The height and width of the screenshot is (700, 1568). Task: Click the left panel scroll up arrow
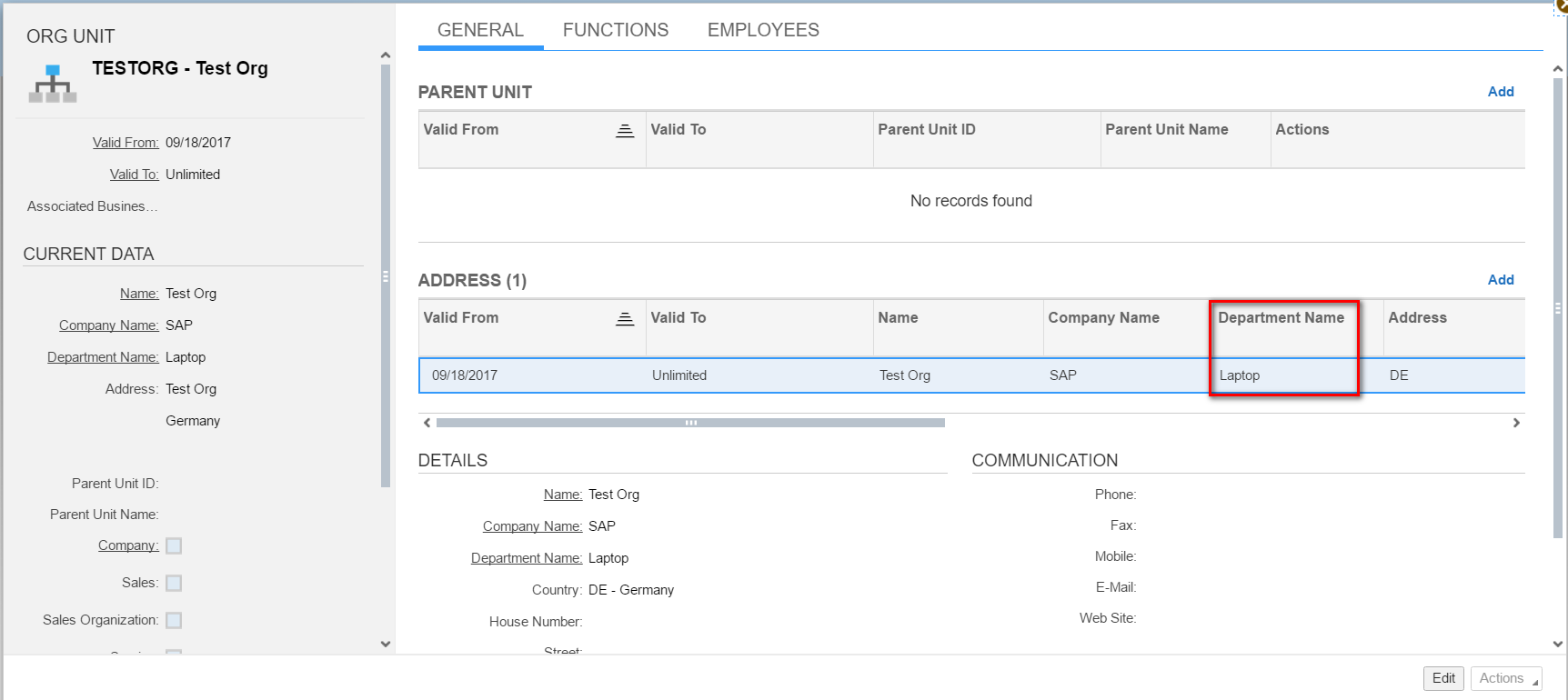[386, 55]
